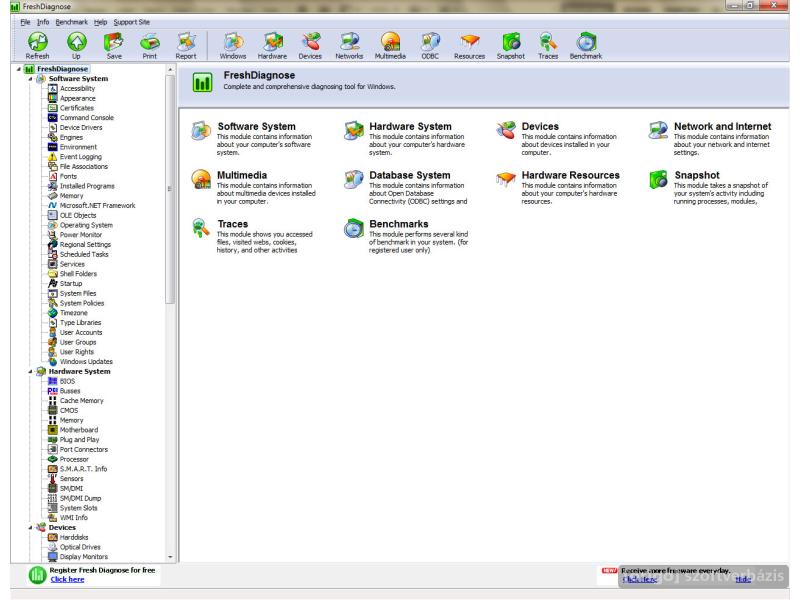
Task: Open Microsoft.NET Framework tree item
Action: [x=97, y=206]
